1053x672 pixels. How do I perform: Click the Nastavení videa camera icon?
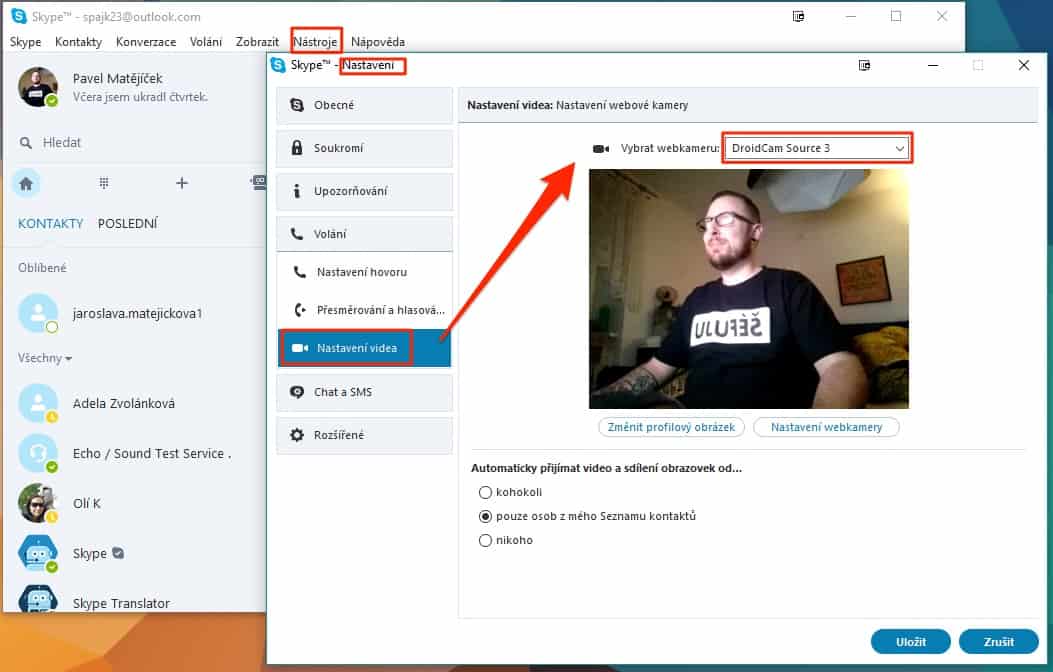(x=300, y=348)
